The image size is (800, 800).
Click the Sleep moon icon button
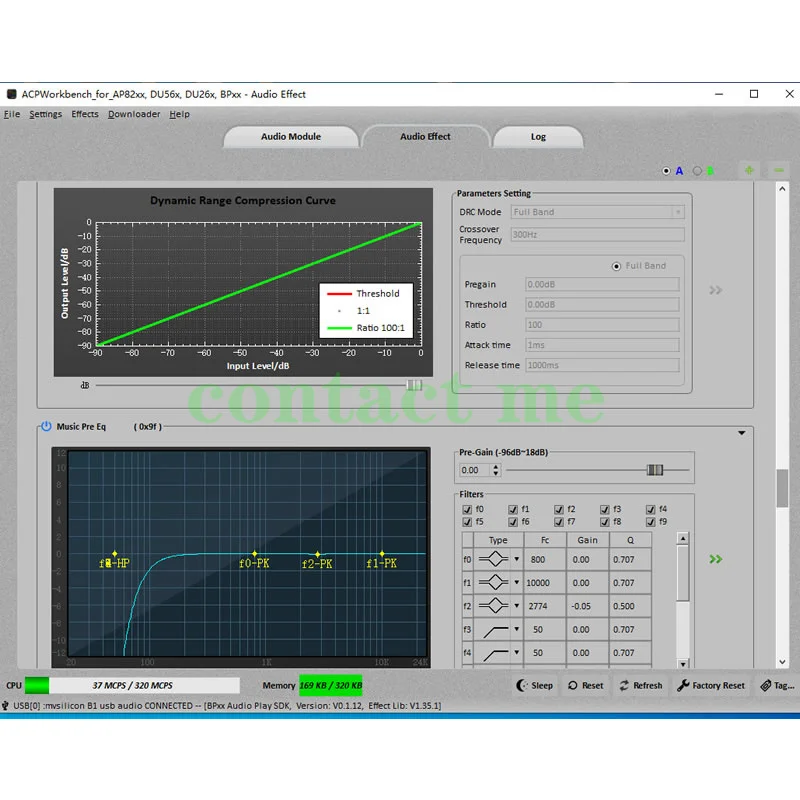tap(535, 685)
